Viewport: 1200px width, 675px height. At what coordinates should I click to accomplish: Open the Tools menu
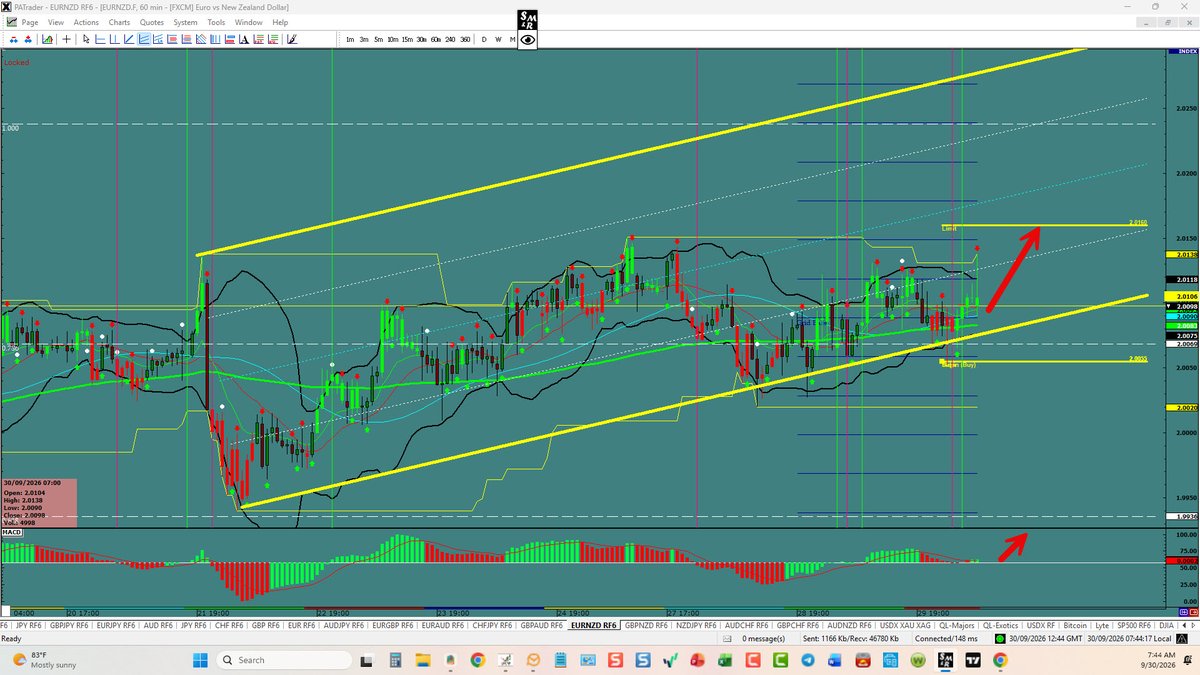pos(217,22)
